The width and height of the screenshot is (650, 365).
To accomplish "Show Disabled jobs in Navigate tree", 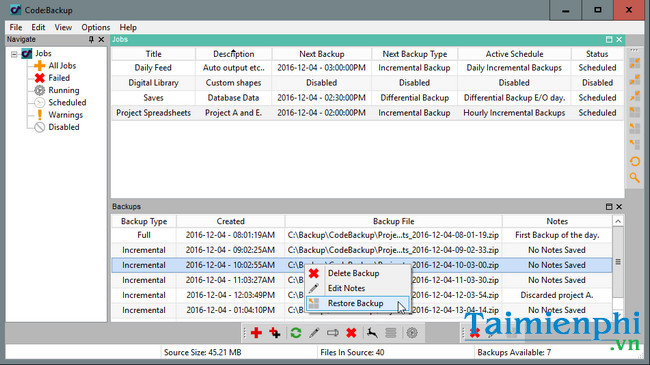I will [63, 127].
